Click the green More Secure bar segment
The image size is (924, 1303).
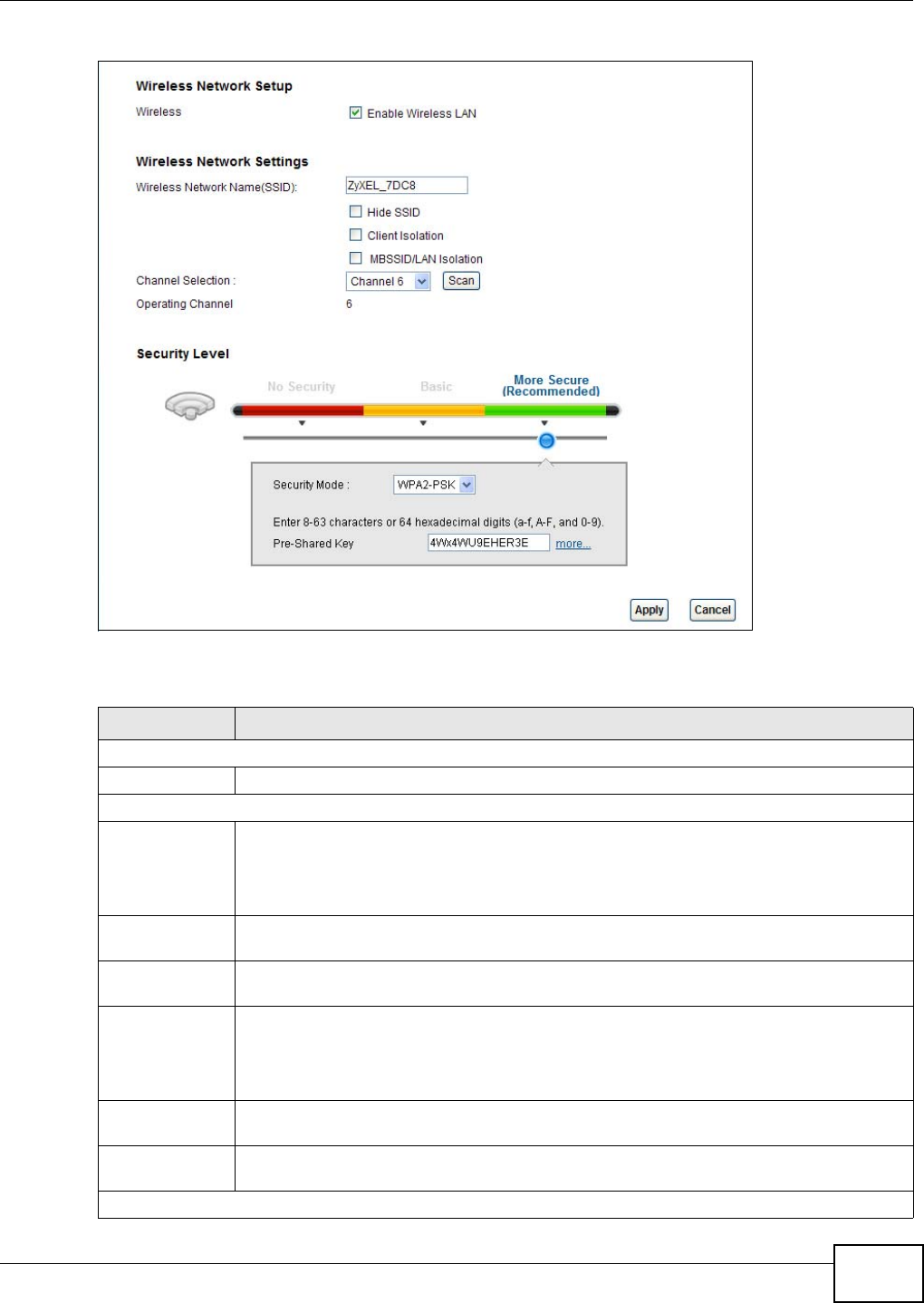pyautogui.click(x=545, y=410)
